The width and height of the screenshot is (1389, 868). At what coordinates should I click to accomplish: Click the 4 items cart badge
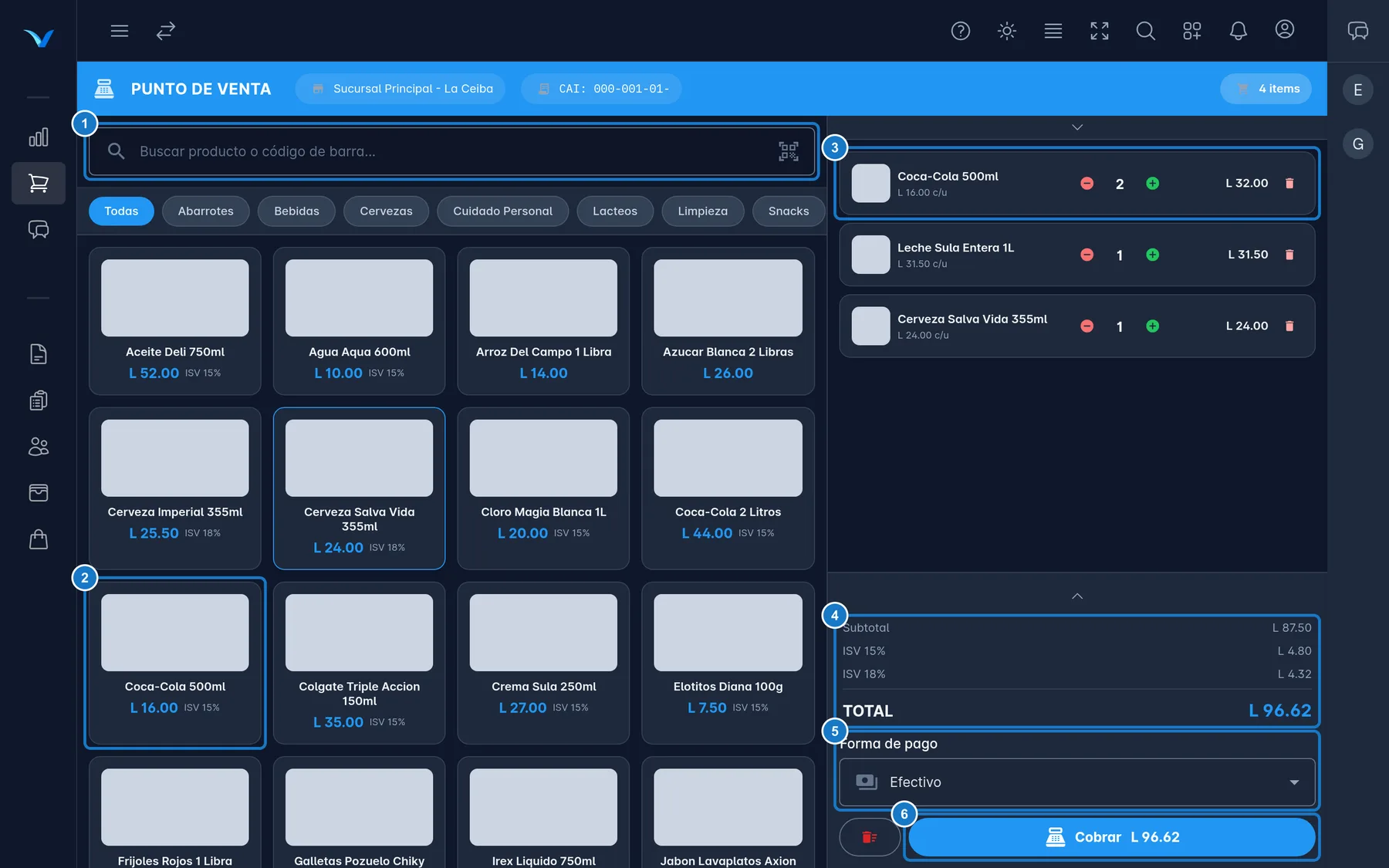(x=1266, y=89)
